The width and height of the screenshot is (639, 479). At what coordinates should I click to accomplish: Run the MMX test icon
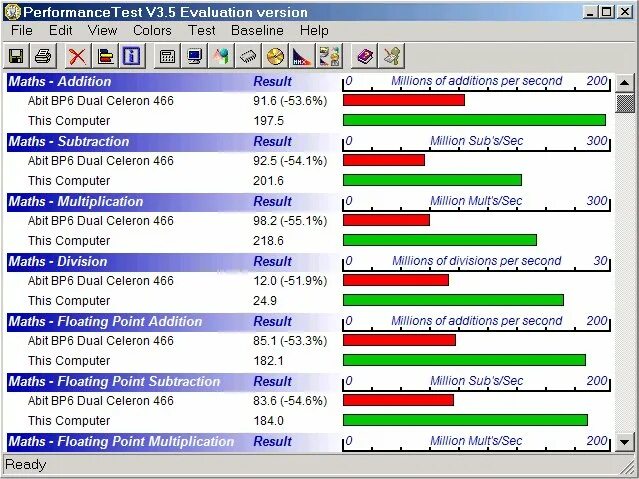[x=302, y=56]
